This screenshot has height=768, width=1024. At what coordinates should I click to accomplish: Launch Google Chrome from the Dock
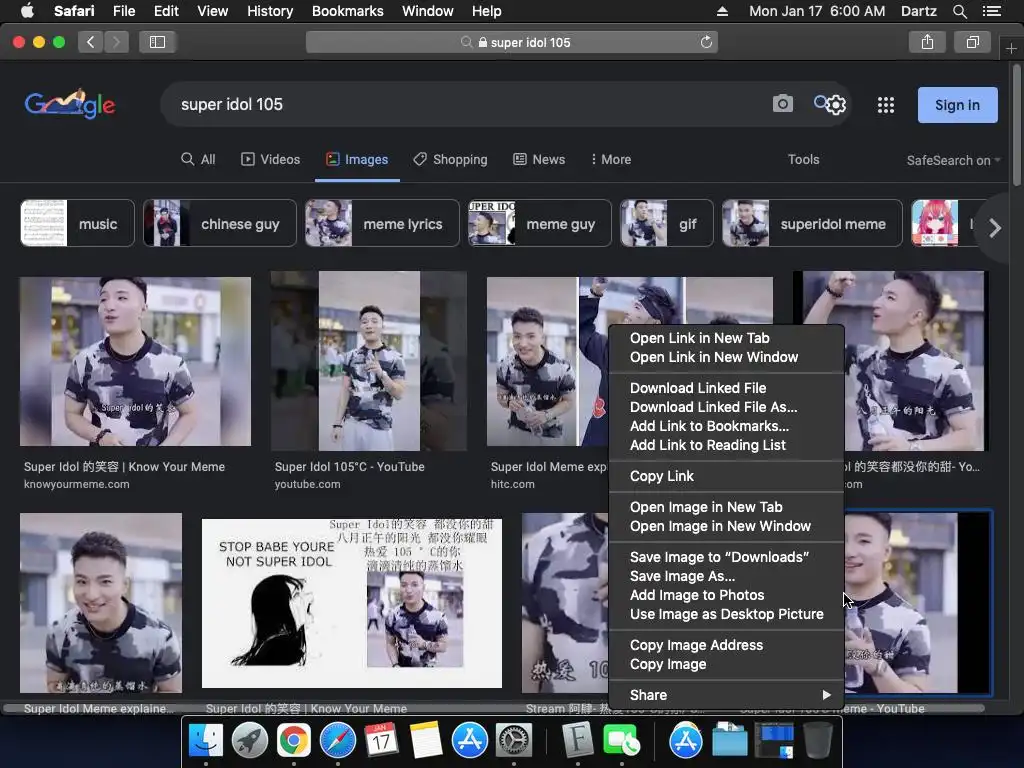pos(293,740)
